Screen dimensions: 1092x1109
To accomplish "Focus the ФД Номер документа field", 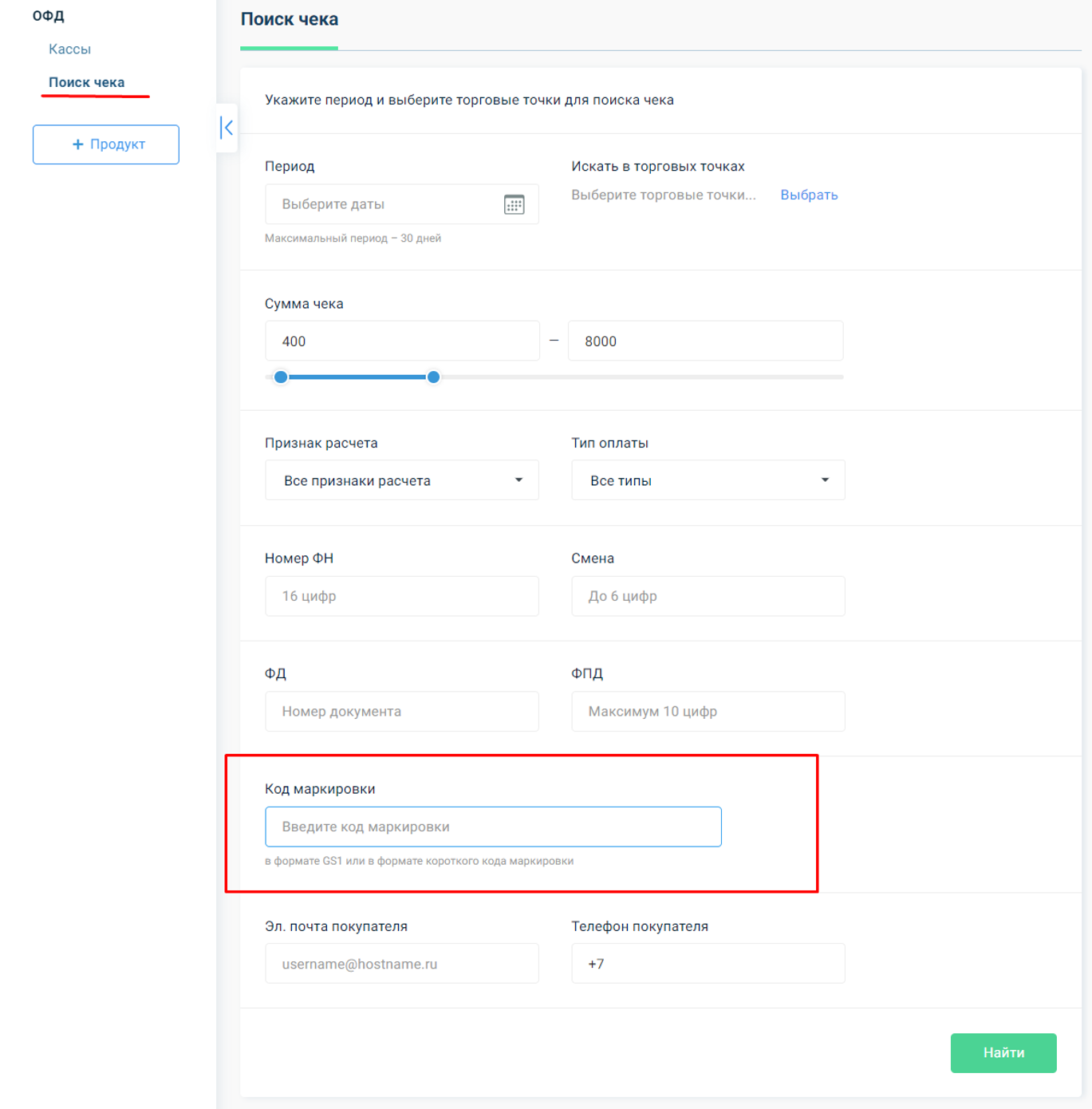I will tap(402, 711).
